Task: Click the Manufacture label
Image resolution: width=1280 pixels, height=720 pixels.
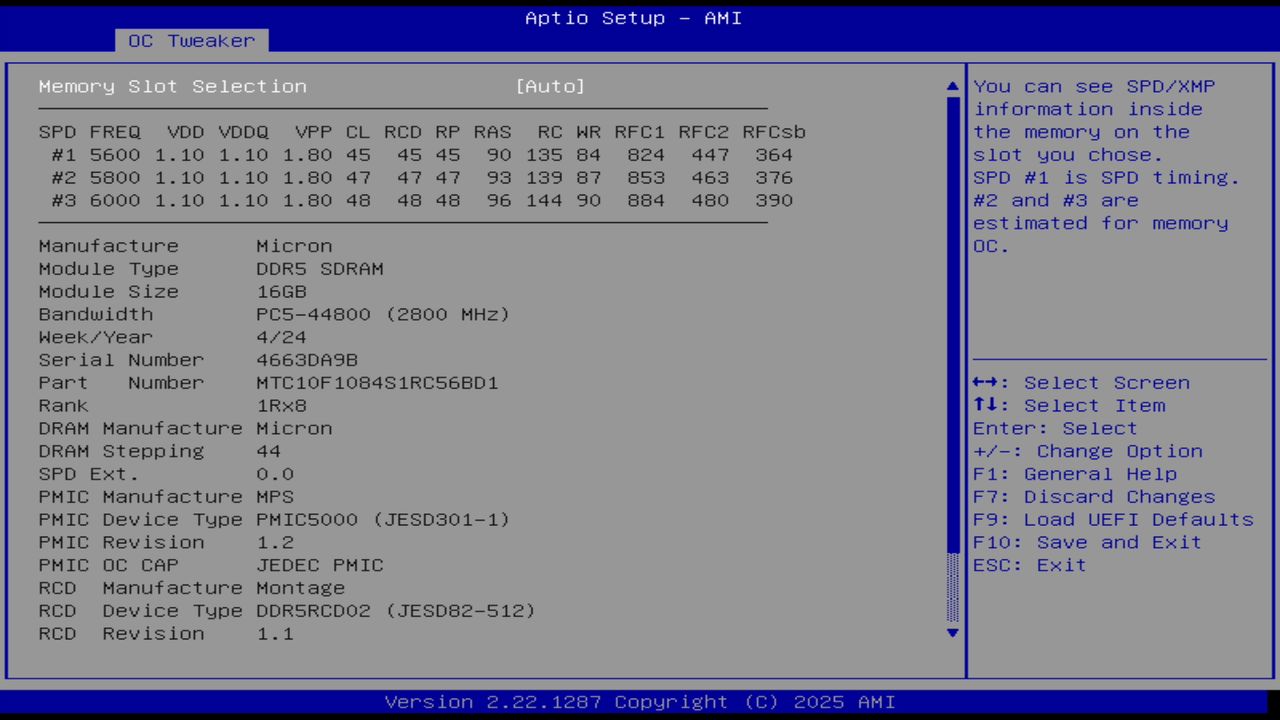Action: click(109, 246)
